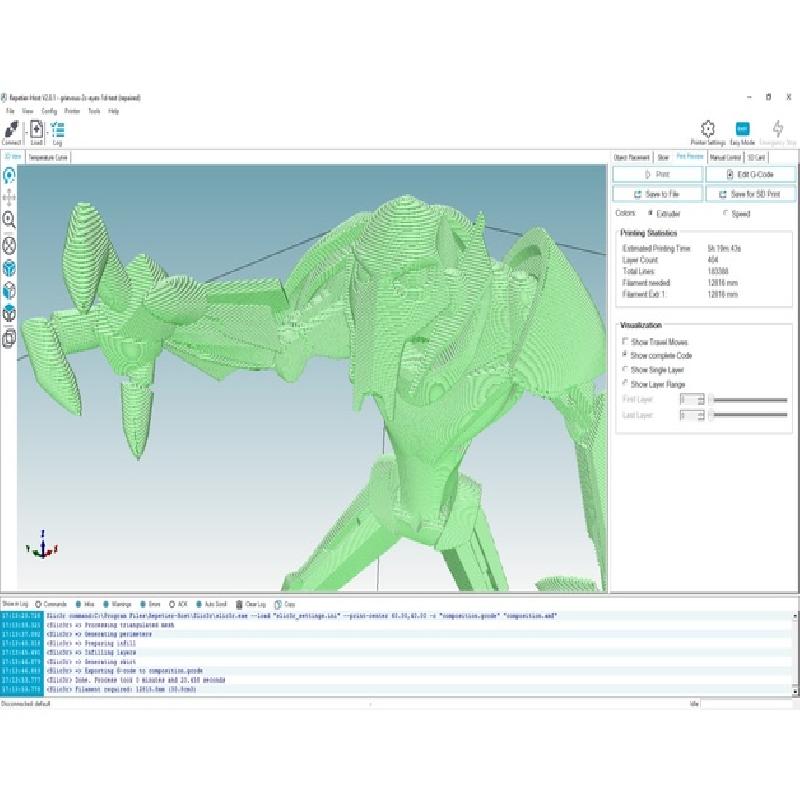Click the Connect printer icon
The height and width of the screenshot is (800, 800).
[11, 130]
